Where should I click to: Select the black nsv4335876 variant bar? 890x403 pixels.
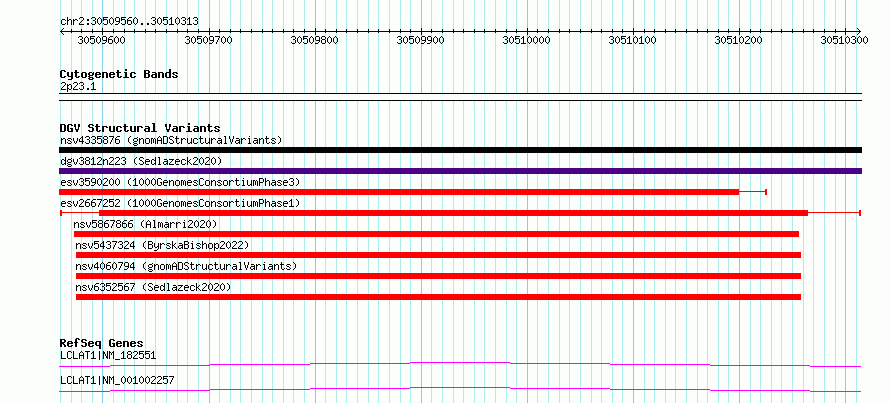[460, 150]
